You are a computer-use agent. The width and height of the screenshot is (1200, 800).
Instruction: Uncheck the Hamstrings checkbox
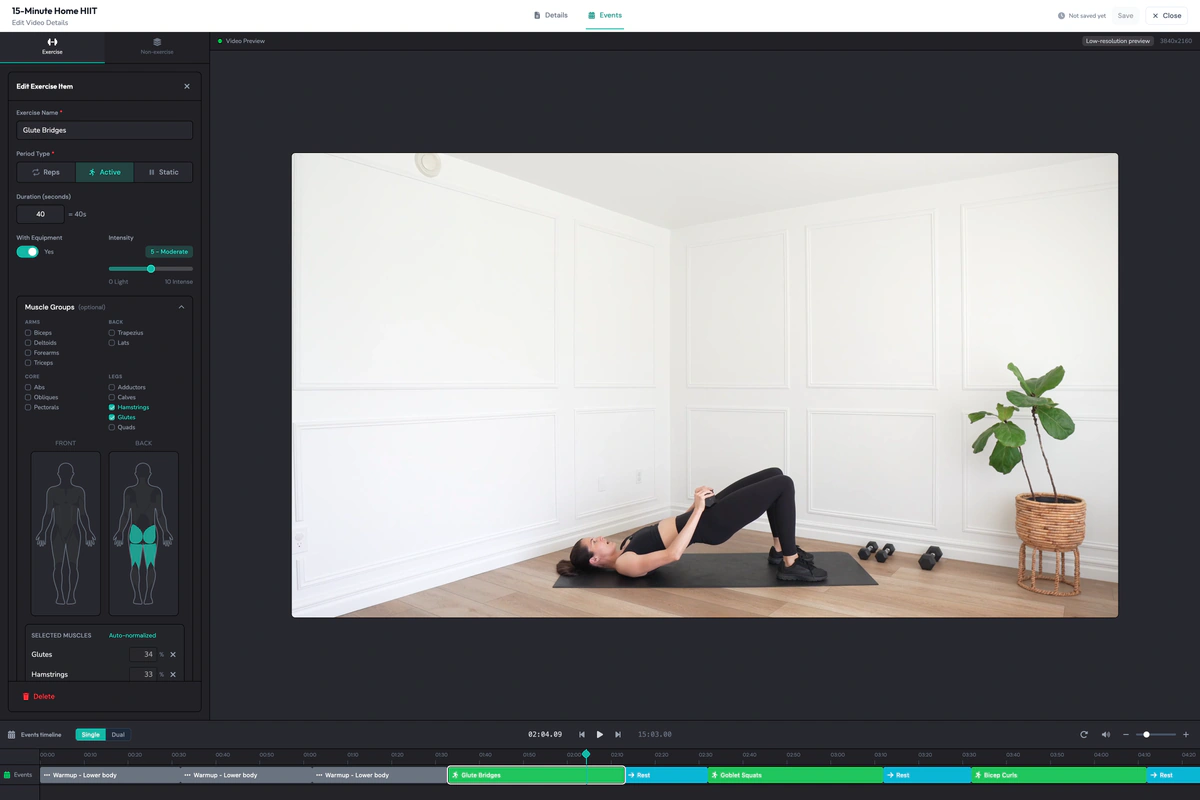pyautogui.click(x=112, y=407)
